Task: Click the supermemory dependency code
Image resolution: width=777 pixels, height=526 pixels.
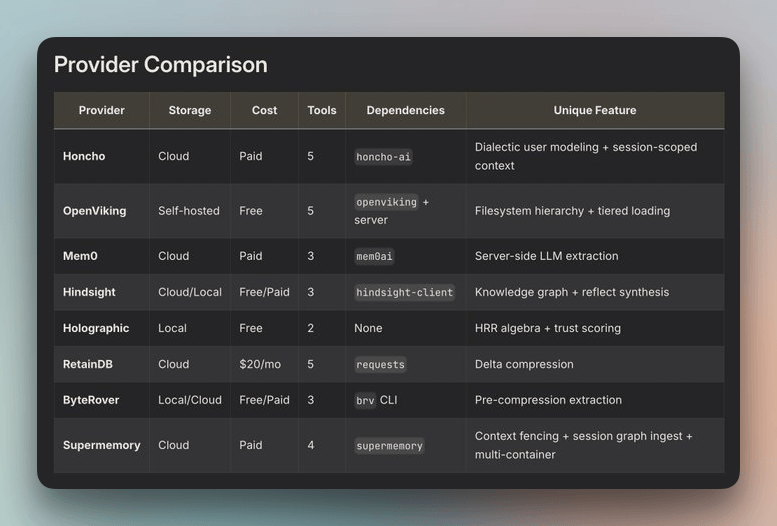Action: tap(389, 446)
